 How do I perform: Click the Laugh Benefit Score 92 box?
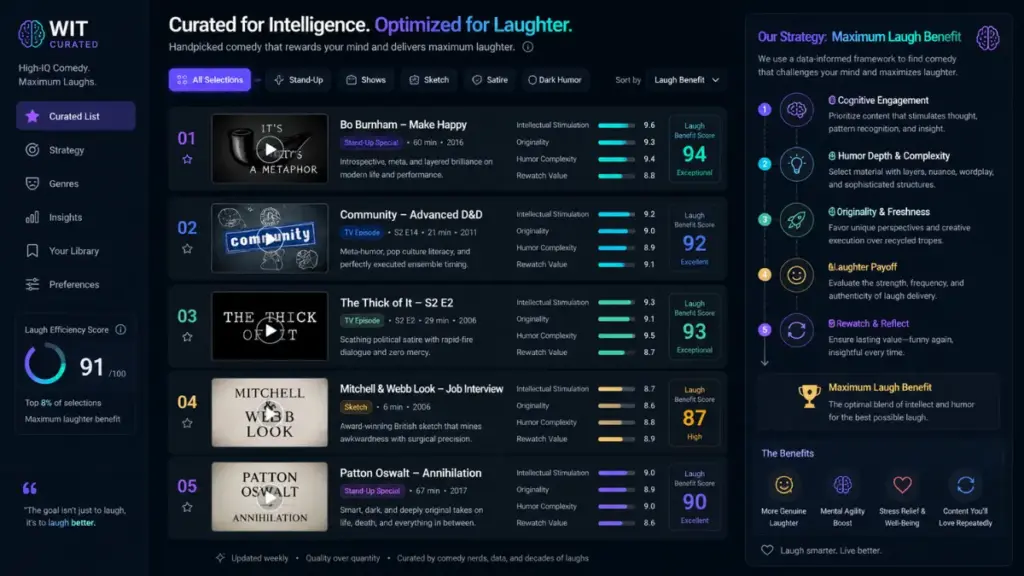[x=694, y=238]
